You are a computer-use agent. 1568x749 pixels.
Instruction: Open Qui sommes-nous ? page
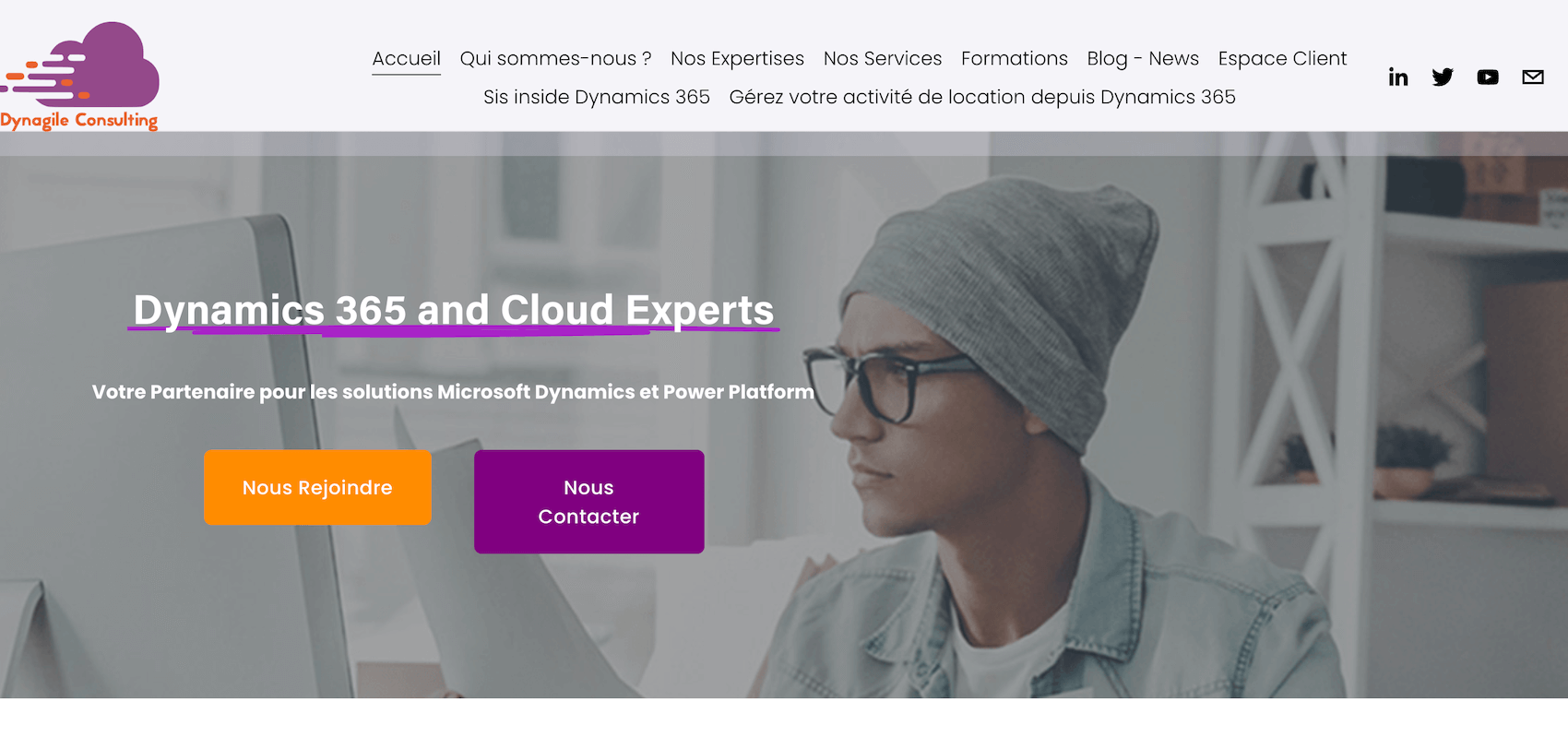[556, 59]
